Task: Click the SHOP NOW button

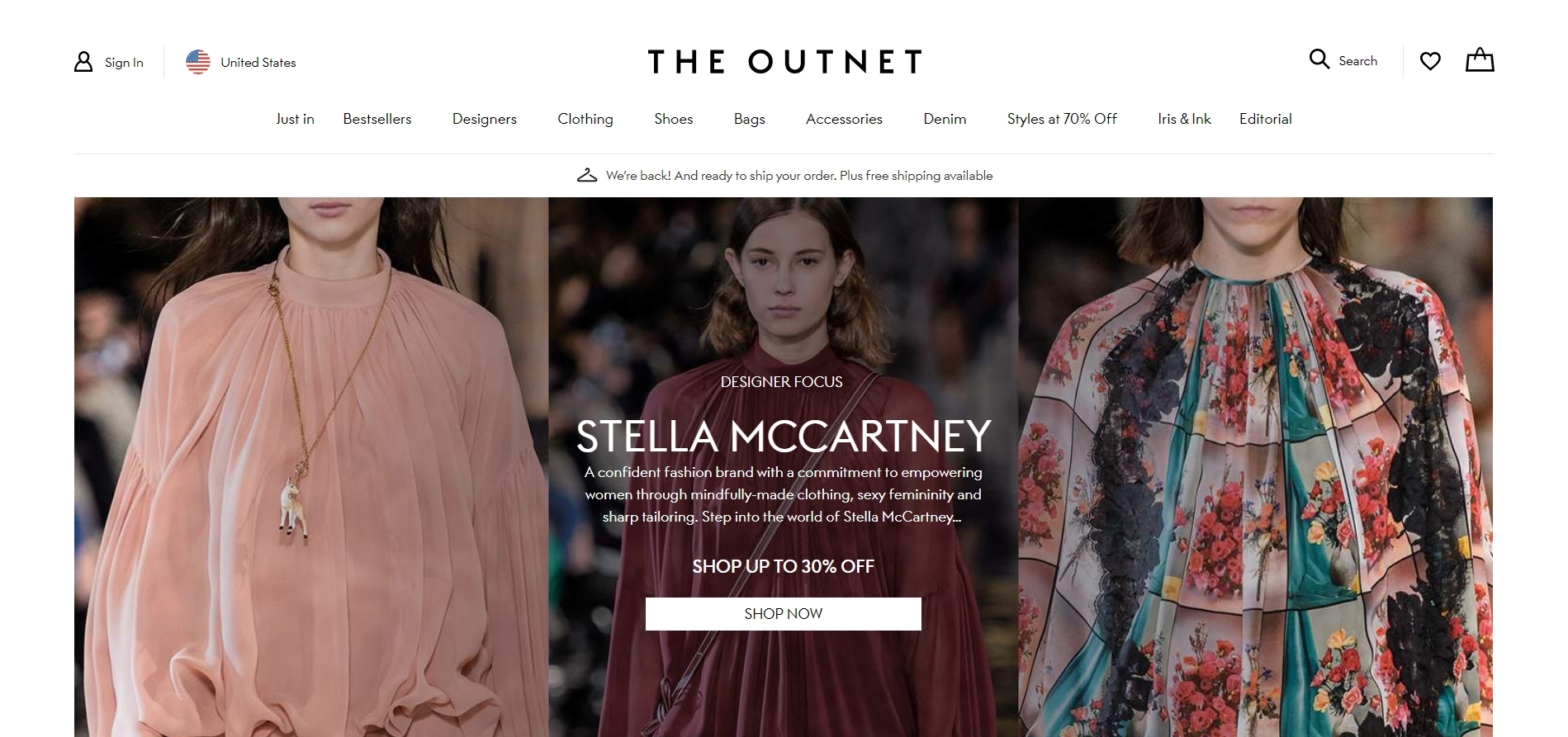Action: coord(784,614)
